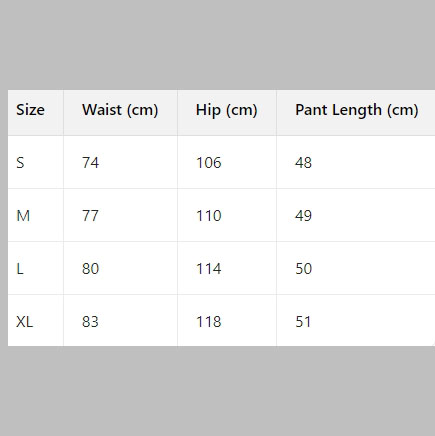Click hip value 106

click(x=209, y=163)
